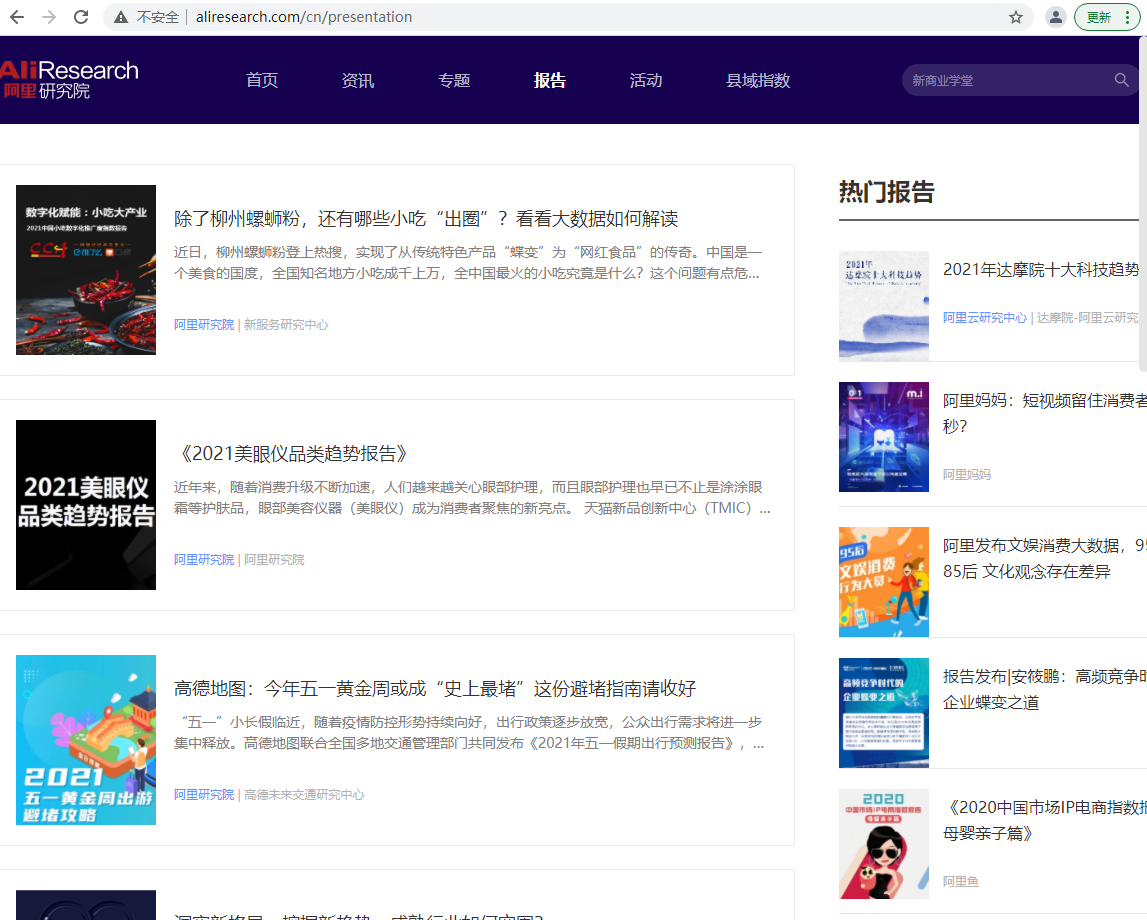Click the AliResearch logo
This screenshot has height=920, width=1147.
69,80
